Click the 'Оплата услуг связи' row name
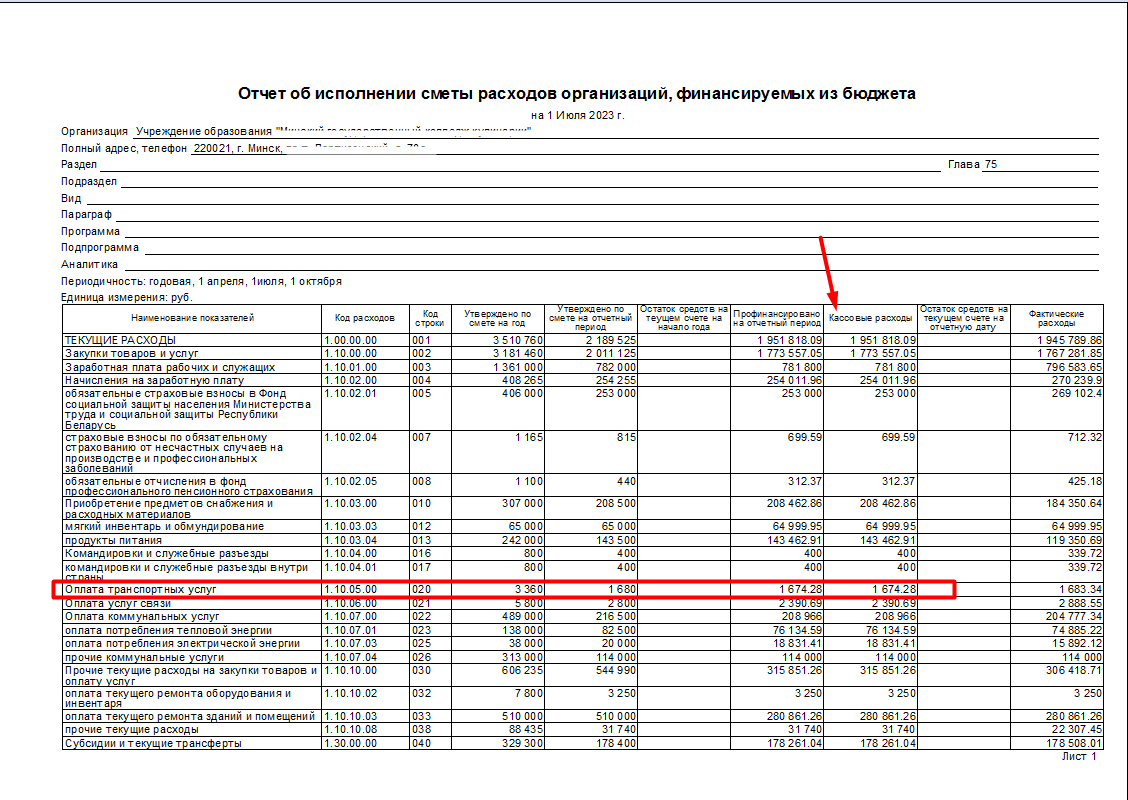 118,603
